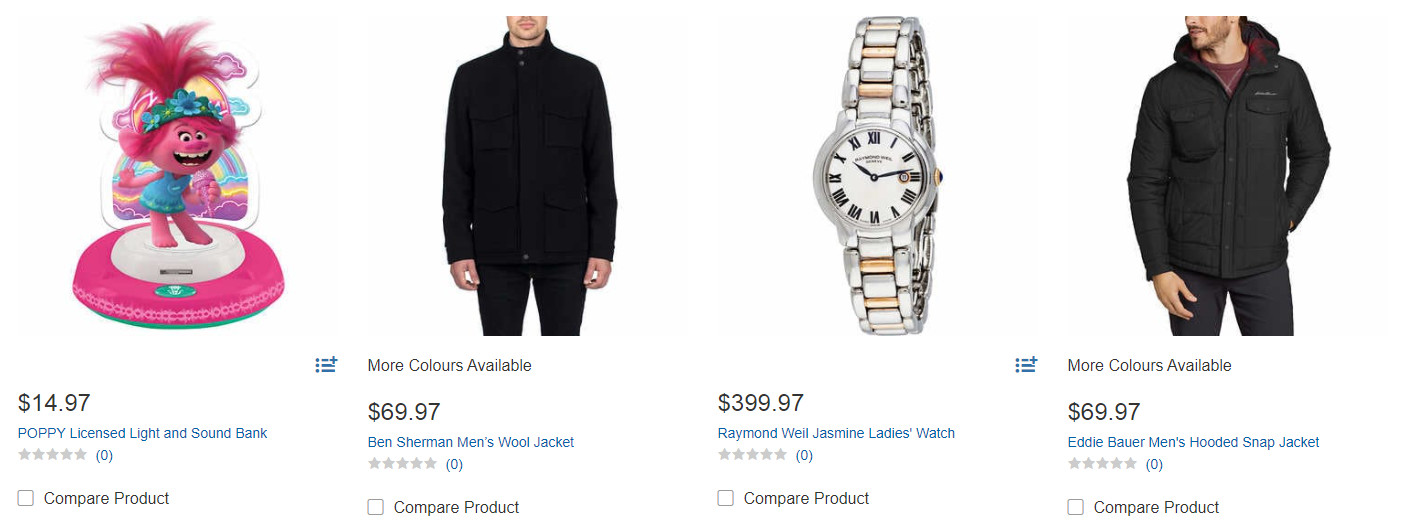The width and height of the screenshot is (1407, 532).
Task: Click review count under Raymond Weil watch
Action: (804, 455)
